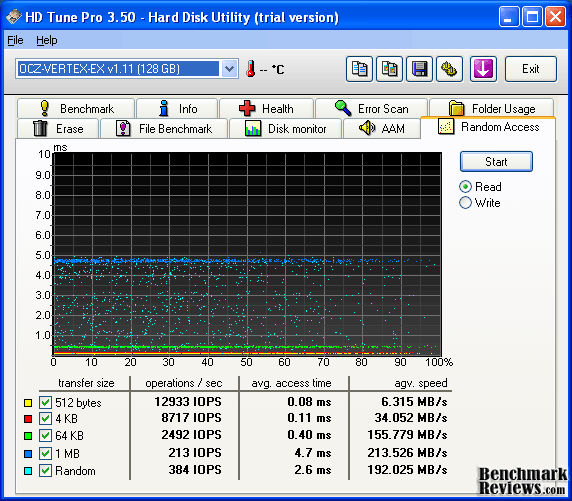Open the Benchmark tab
Screen dimensions: 572x501
tap(76, 109)
